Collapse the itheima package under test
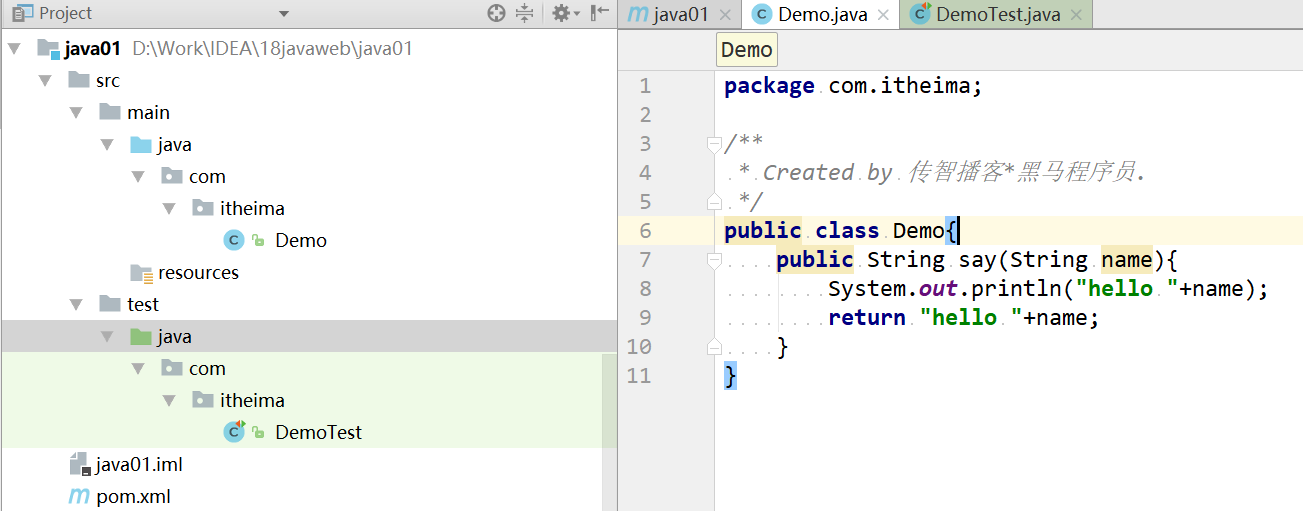Screen dimensions: 1303x511 (168, 400)
